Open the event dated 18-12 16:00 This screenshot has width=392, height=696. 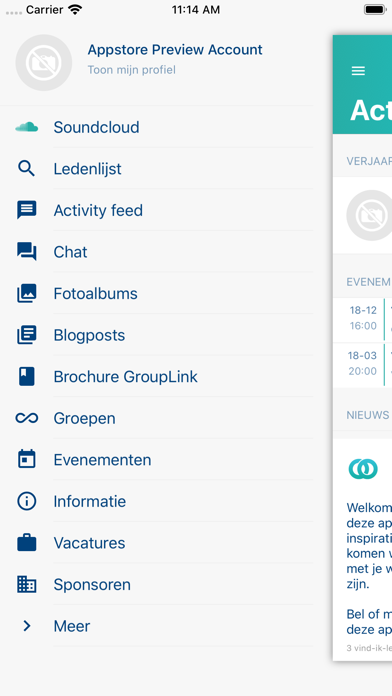363,319
